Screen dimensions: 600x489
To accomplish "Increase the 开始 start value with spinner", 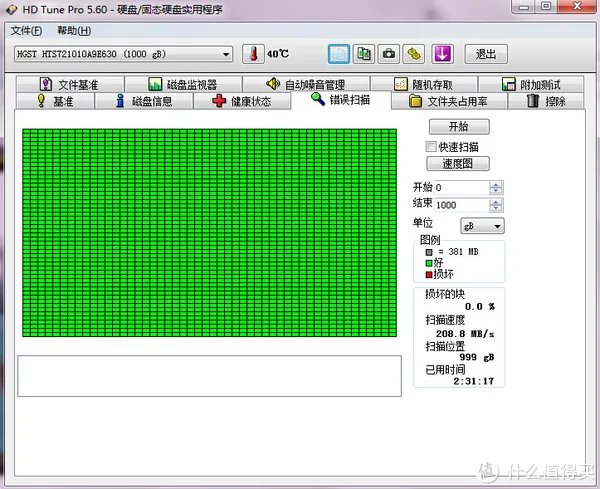I will [497, 184].
